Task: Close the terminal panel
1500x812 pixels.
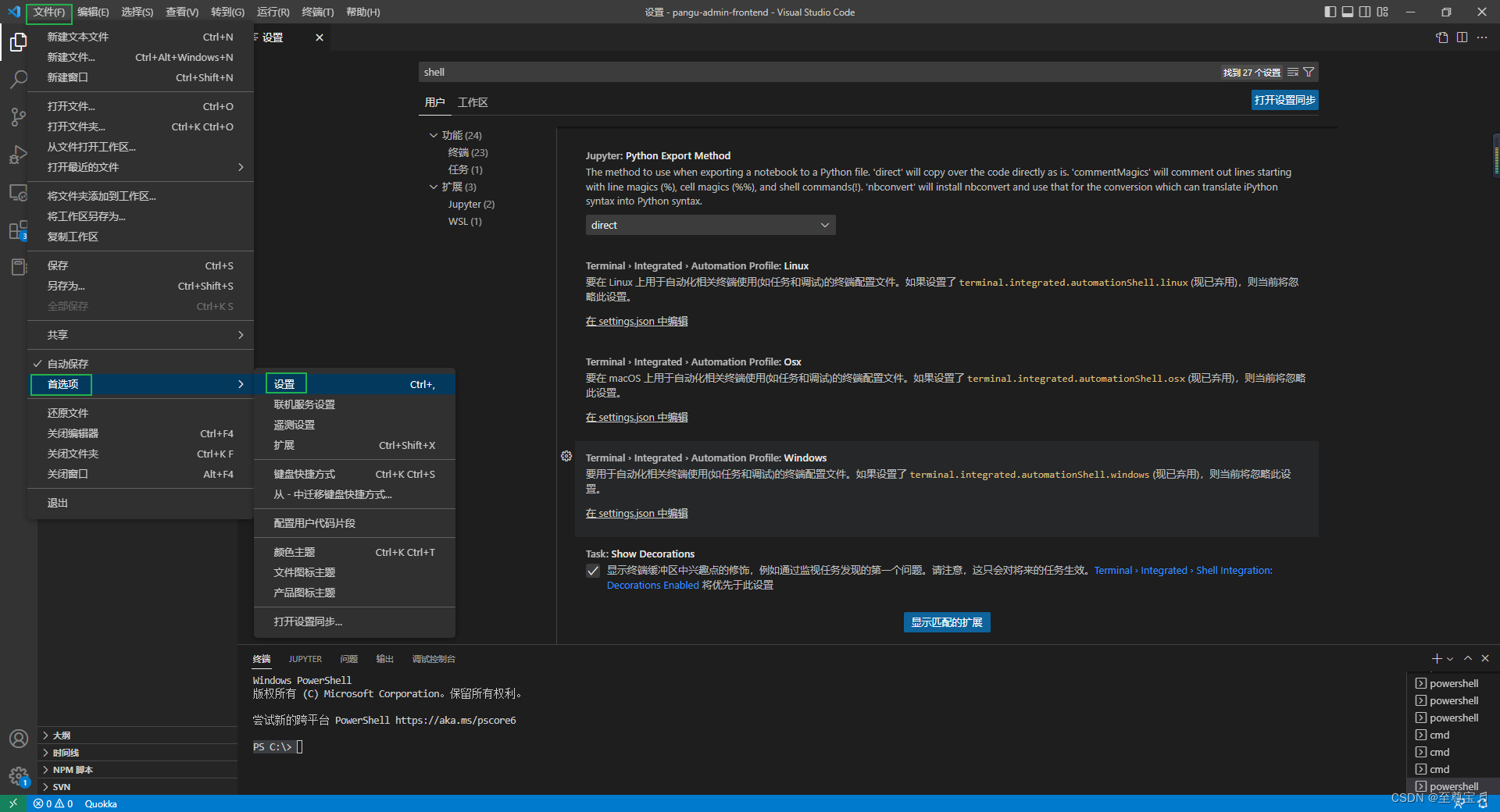Action: [x=1485, y=658]
